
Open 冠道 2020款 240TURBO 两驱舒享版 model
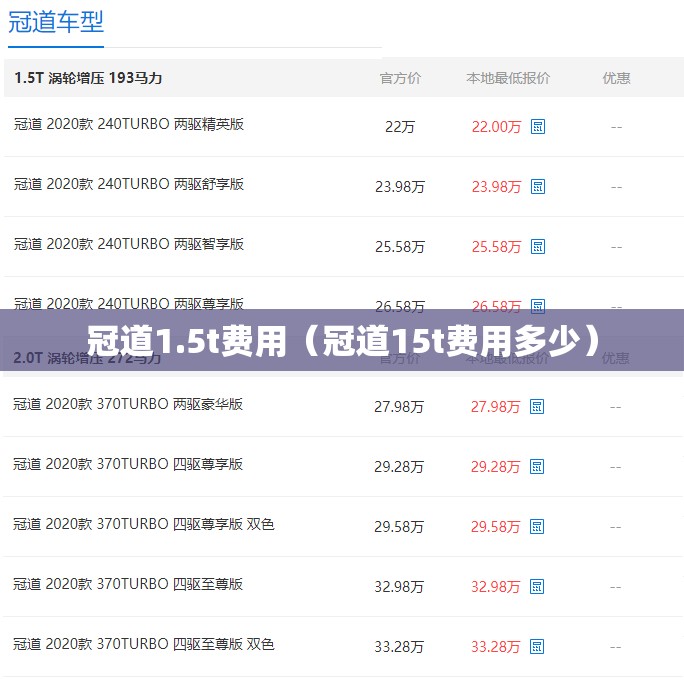129,184
